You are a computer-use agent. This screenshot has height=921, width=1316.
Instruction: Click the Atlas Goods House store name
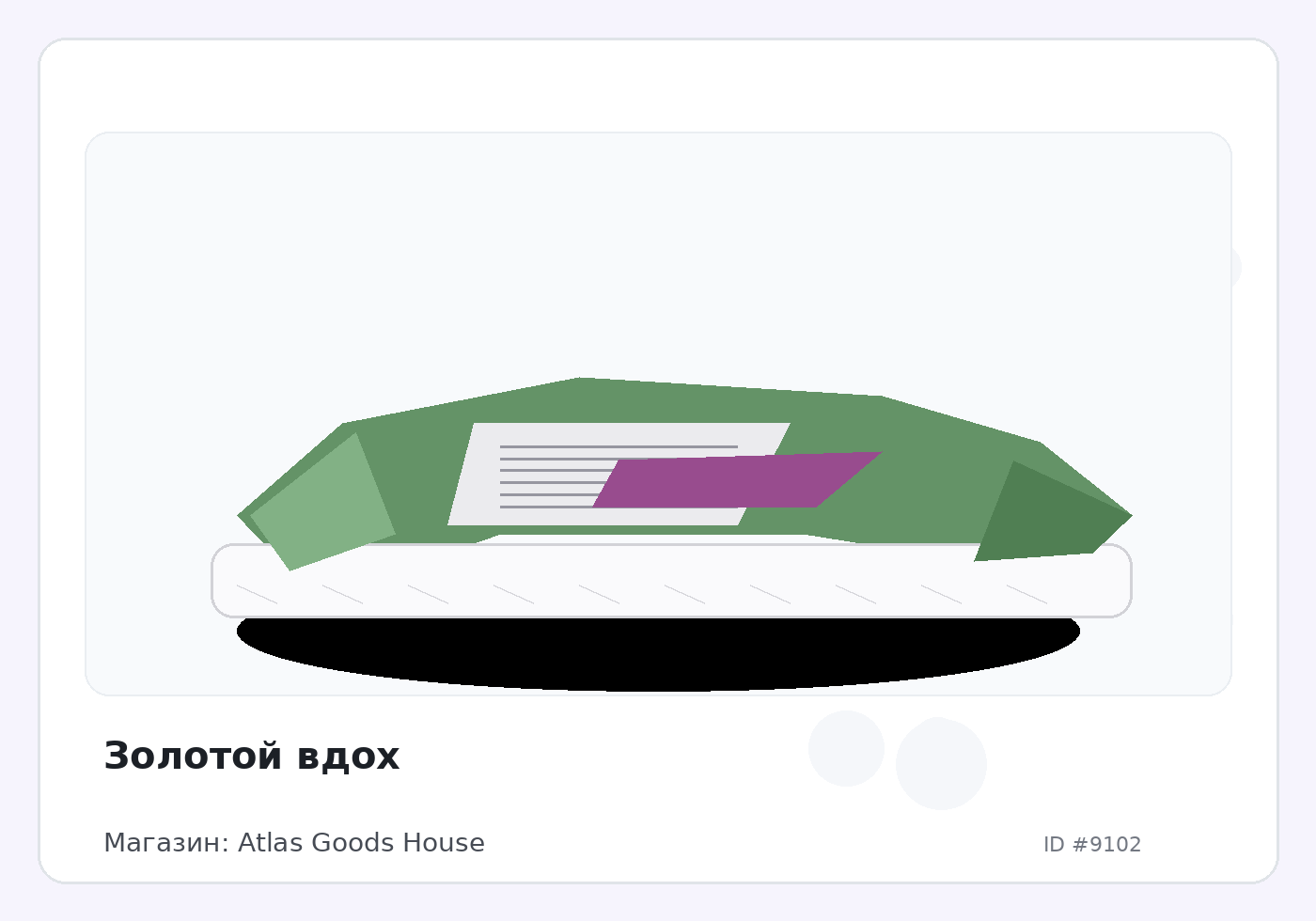coord(361,843)
